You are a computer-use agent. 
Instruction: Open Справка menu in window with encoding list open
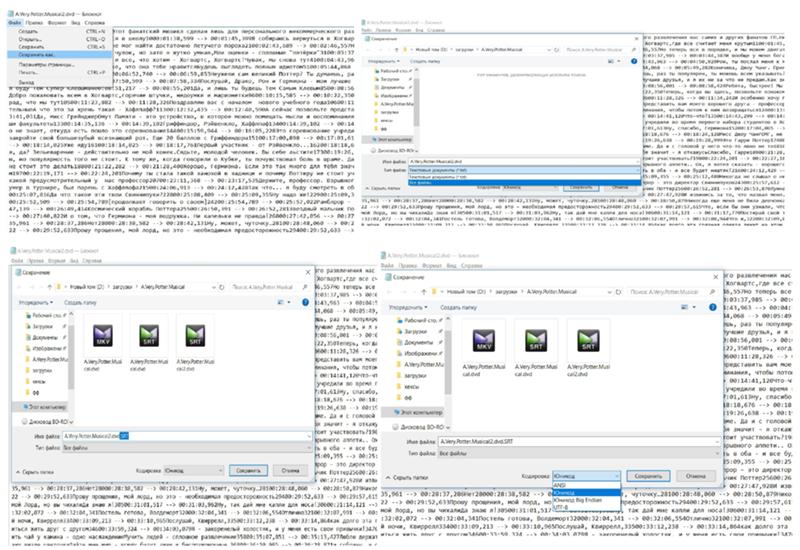(471, 266)
